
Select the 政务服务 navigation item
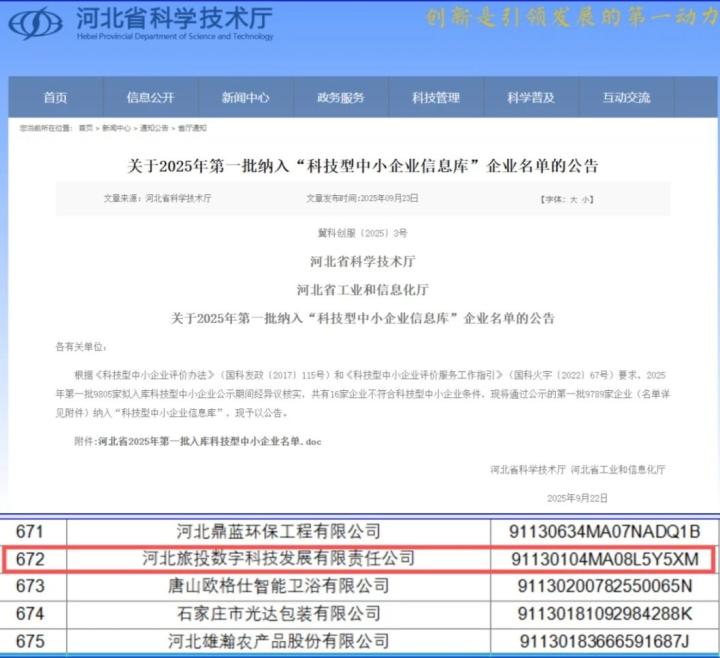(x=341, y=97)
